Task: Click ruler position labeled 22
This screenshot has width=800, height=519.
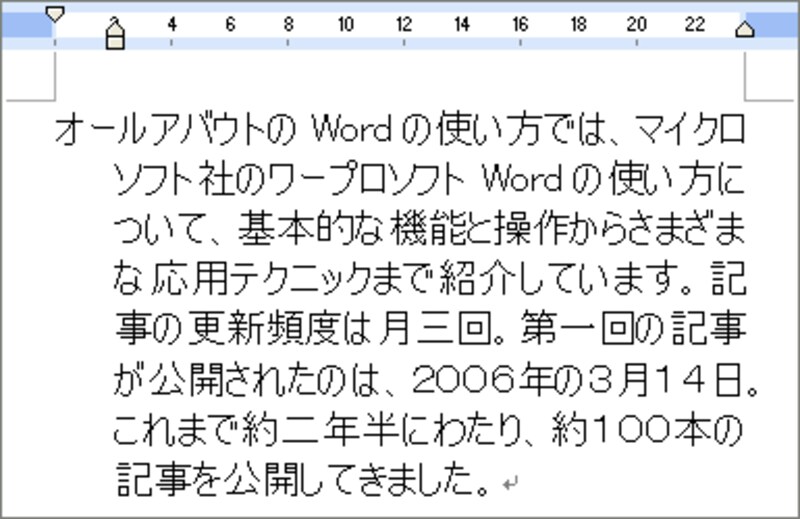Action: (694, 24)
